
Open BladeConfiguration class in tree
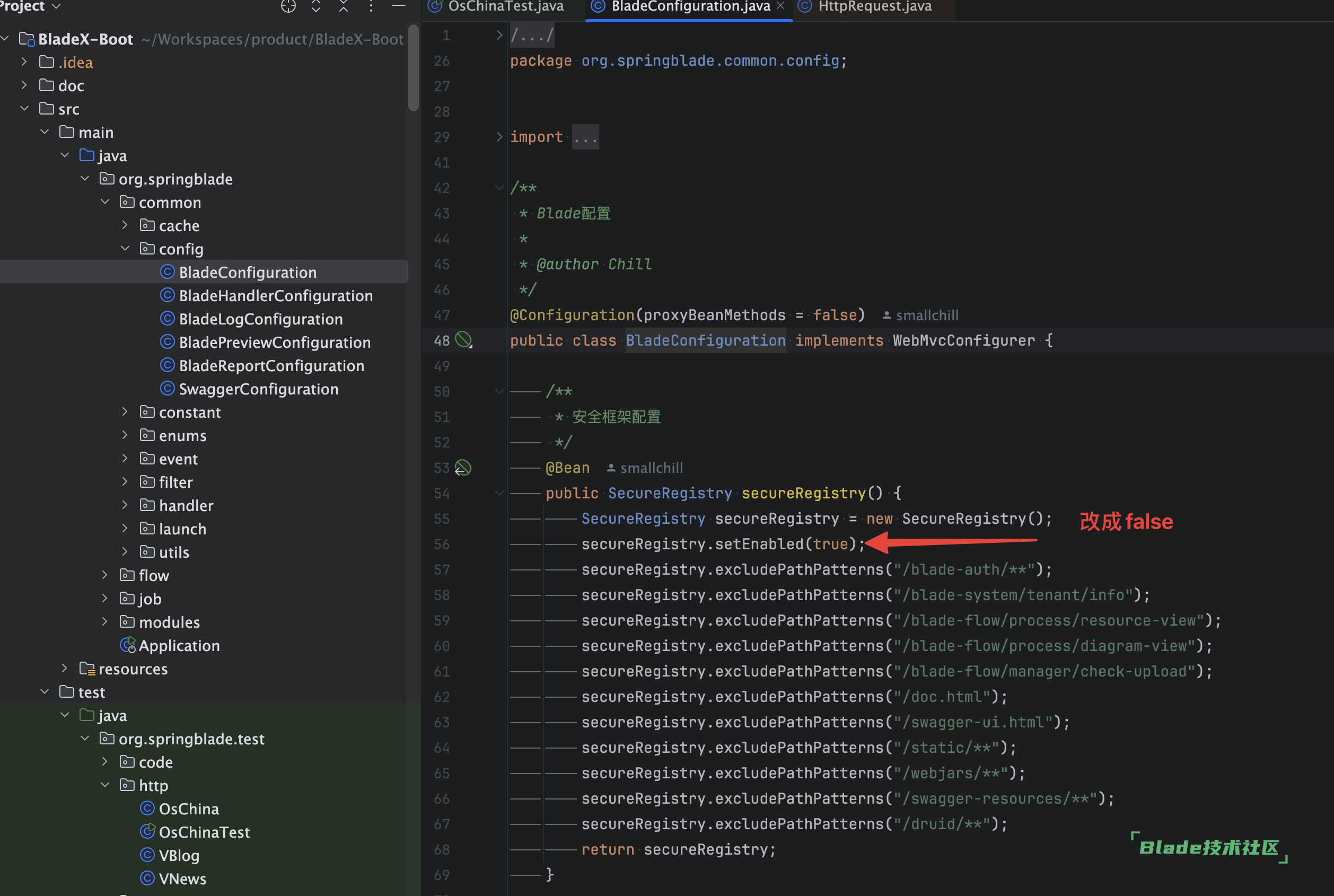click(x=238, y=272)
